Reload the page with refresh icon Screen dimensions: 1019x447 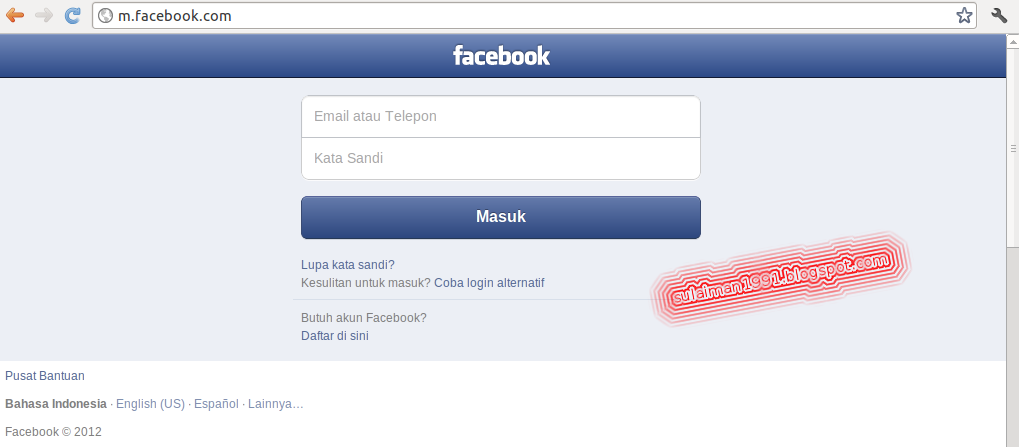tap(73, 15)
